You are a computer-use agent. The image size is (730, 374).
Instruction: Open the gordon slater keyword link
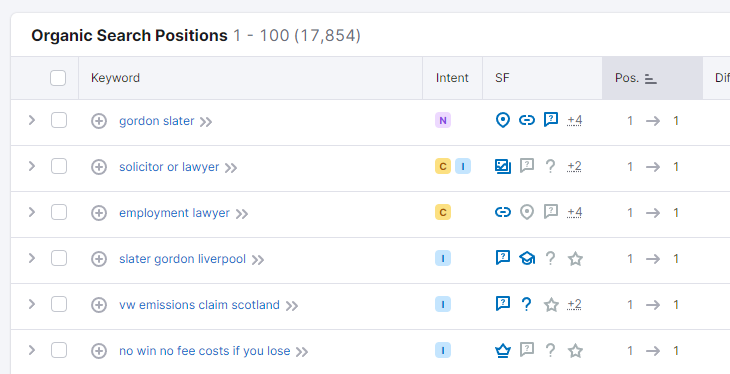click(156, 121)
